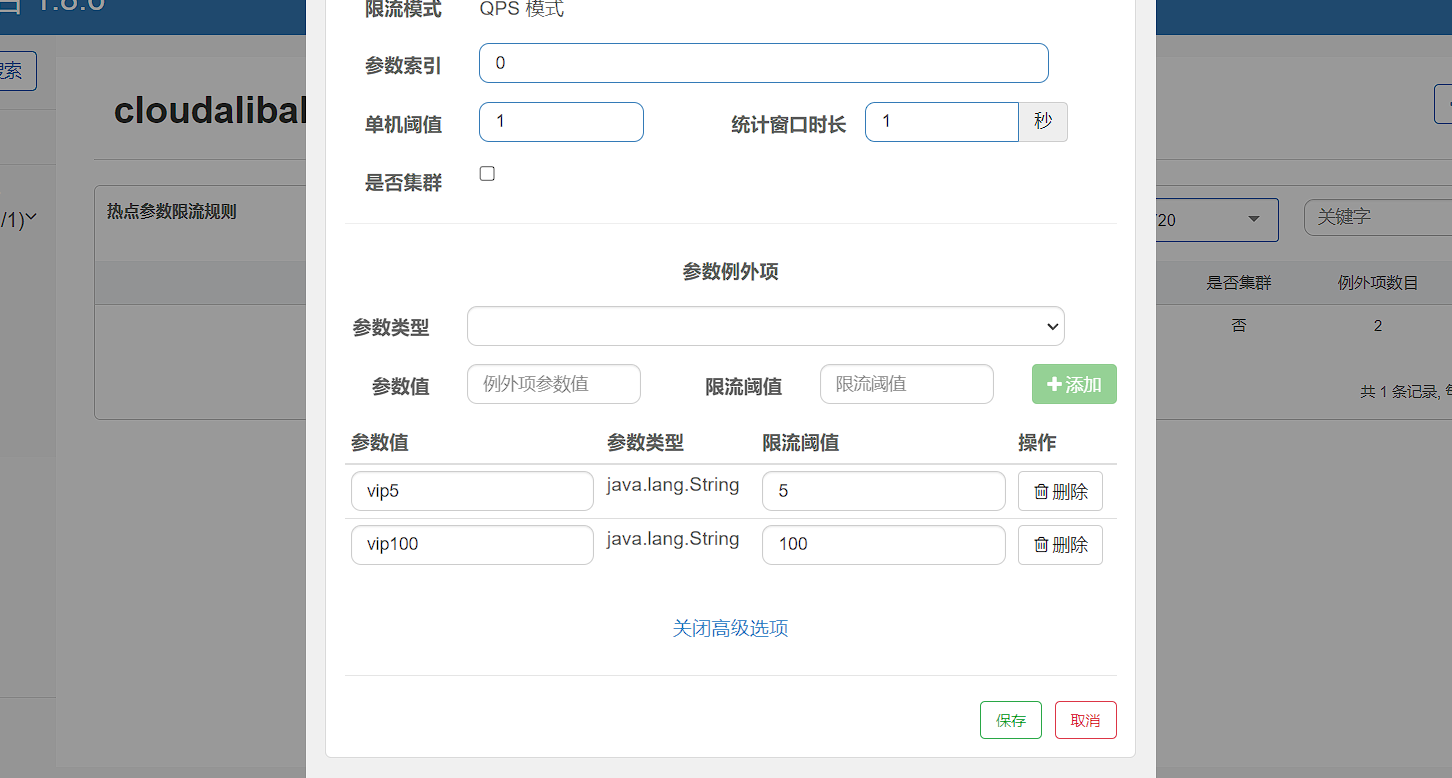Click the 例外项参数值 input field

(x=553, y=384)
